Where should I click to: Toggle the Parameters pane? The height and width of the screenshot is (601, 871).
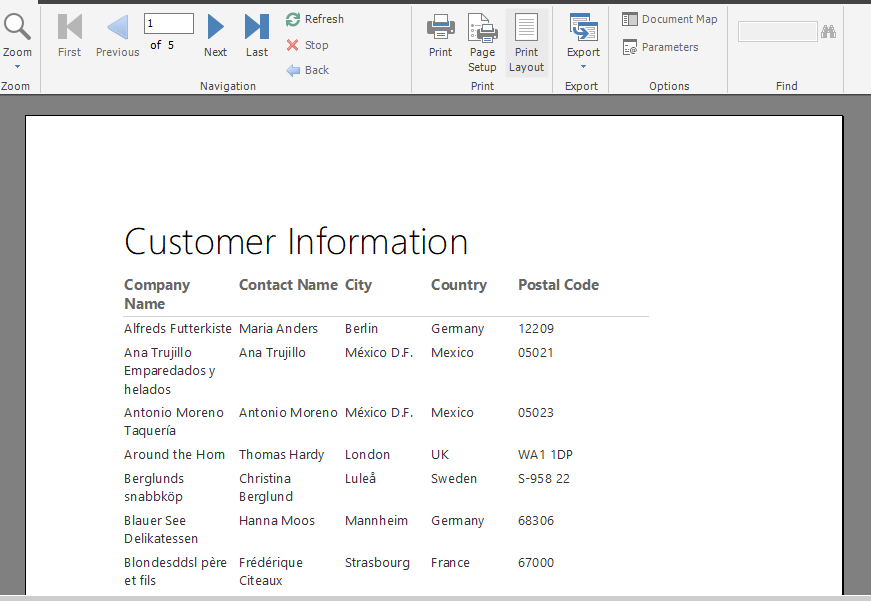pos(660,47)
